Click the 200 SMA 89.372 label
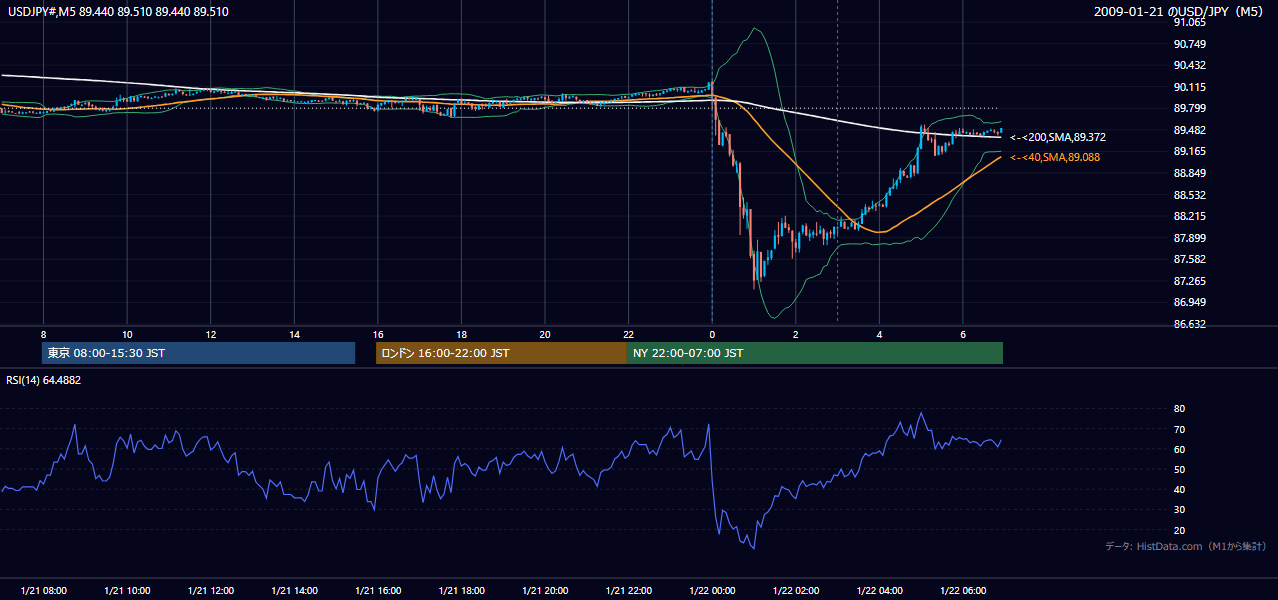 pyautogui.click(x=1058, y=137)
